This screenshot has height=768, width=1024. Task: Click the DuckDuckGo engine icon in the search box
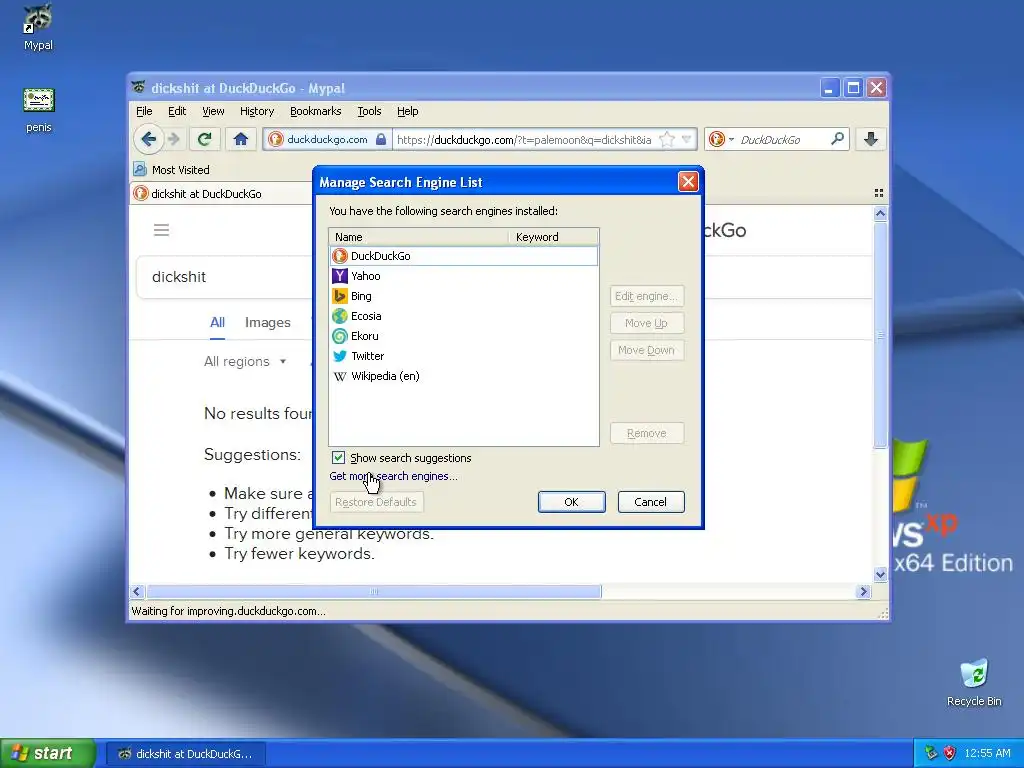click(x=716, y=139)
